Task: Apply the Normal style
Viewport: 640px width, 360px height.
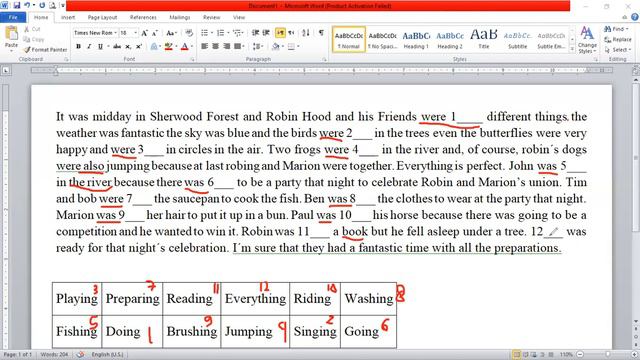Action: tap(349, 40)
